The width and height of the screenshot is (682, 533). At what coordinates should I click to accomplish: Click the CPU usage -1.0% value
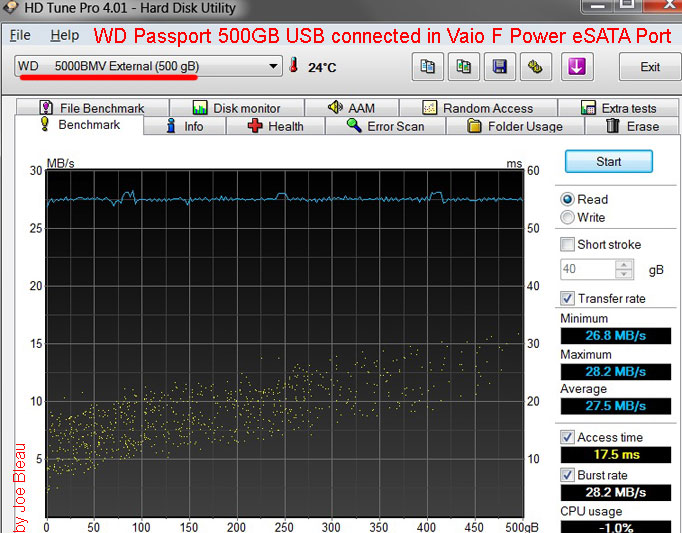pyautogui.click(x=615, y=526)
